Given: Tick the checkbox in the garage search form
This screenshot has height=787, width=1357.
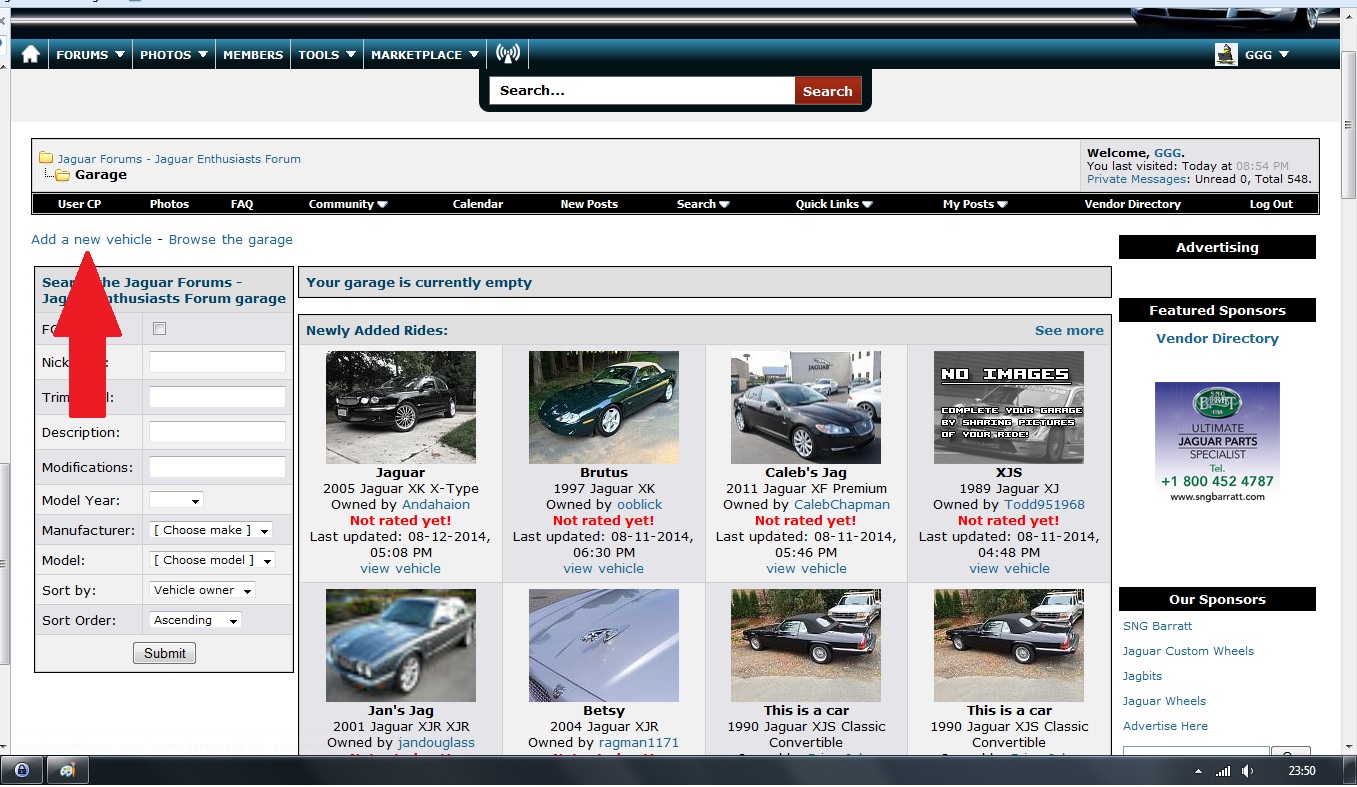Looking at the screenshot, I should click(x=159, y=329).
